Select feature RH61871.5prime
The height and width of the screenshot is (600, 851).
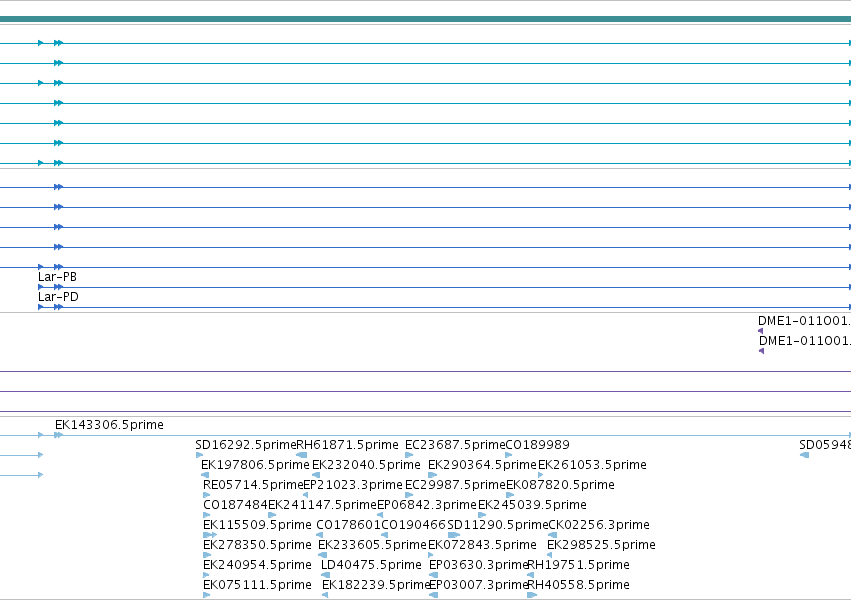(x=347, y=445)
